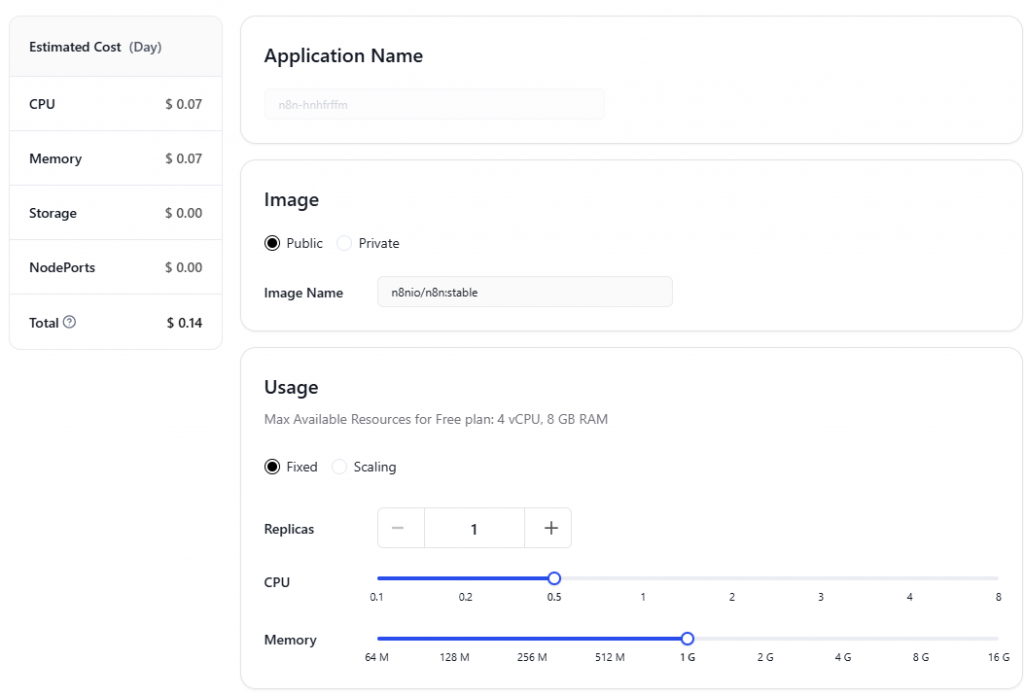1024x696 pixels.
Task: Set Memory slider to 4 G
Action: (843, 638)
